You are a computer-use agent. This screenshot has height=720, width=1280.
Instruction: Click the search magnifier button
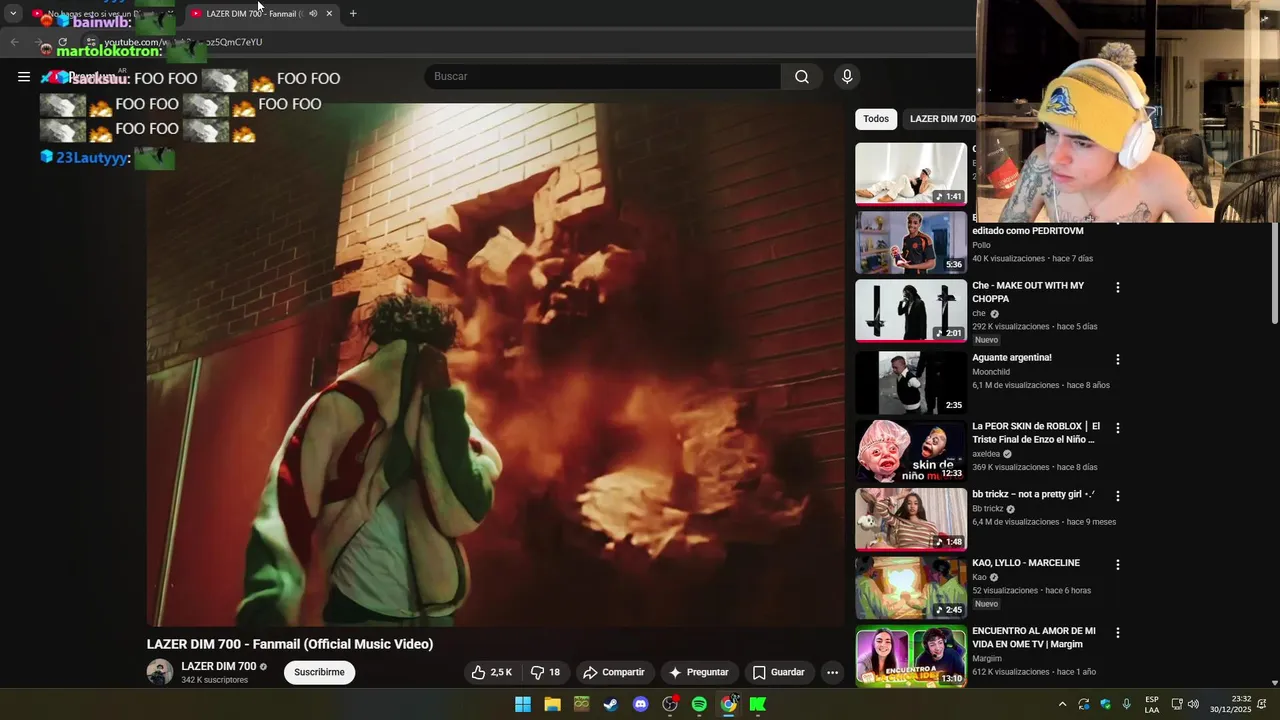click(802, 77)
